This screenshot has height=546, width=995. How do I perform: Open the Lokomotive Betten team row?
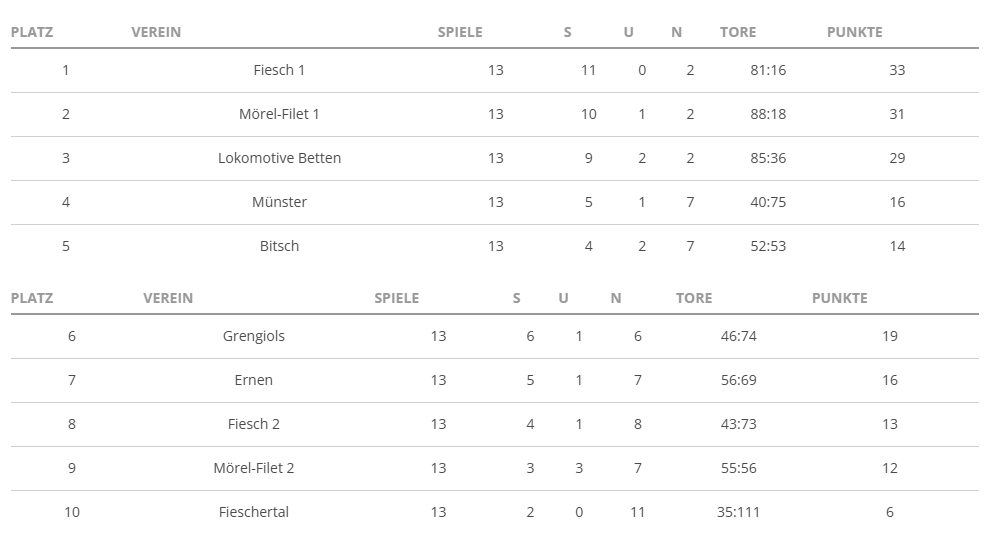click(x=279, y=158)
